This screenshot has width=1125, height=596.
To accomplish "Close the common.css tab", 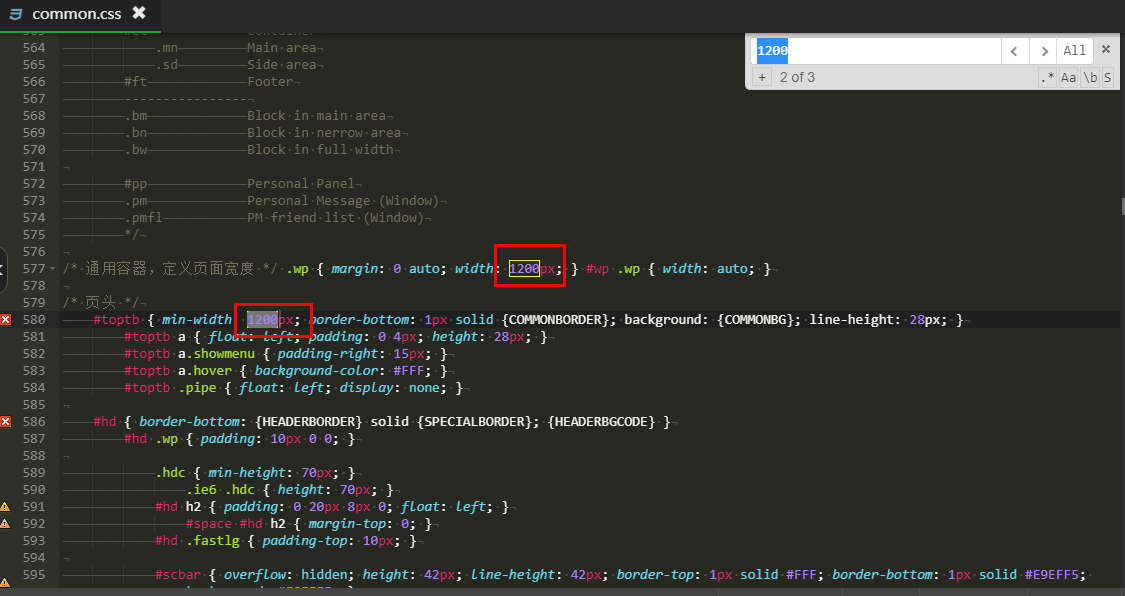I will coord(139,13).
